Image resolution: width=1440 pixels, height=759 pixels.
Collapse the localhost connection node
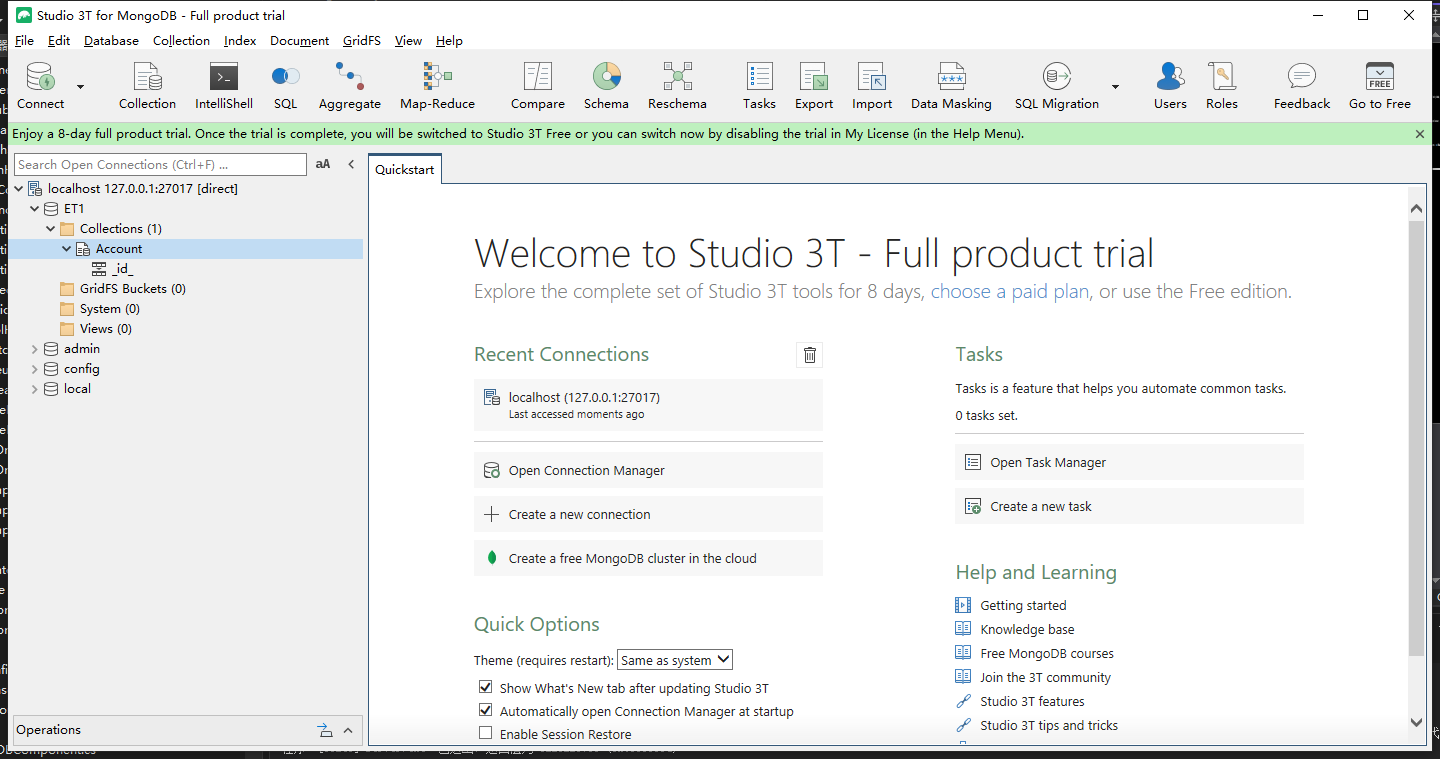(x=19, y=189)
